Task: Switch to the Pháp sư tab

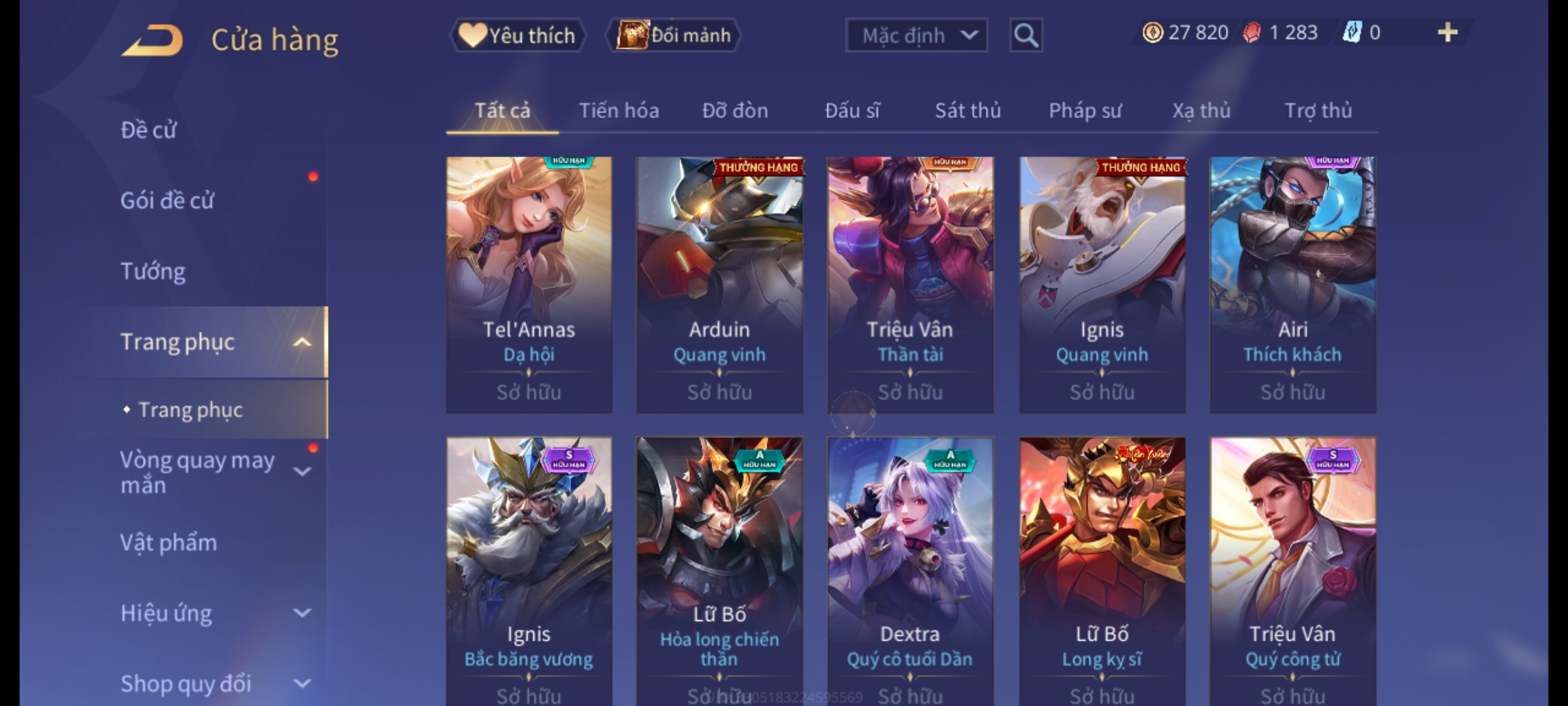Action: [1085, 110]
